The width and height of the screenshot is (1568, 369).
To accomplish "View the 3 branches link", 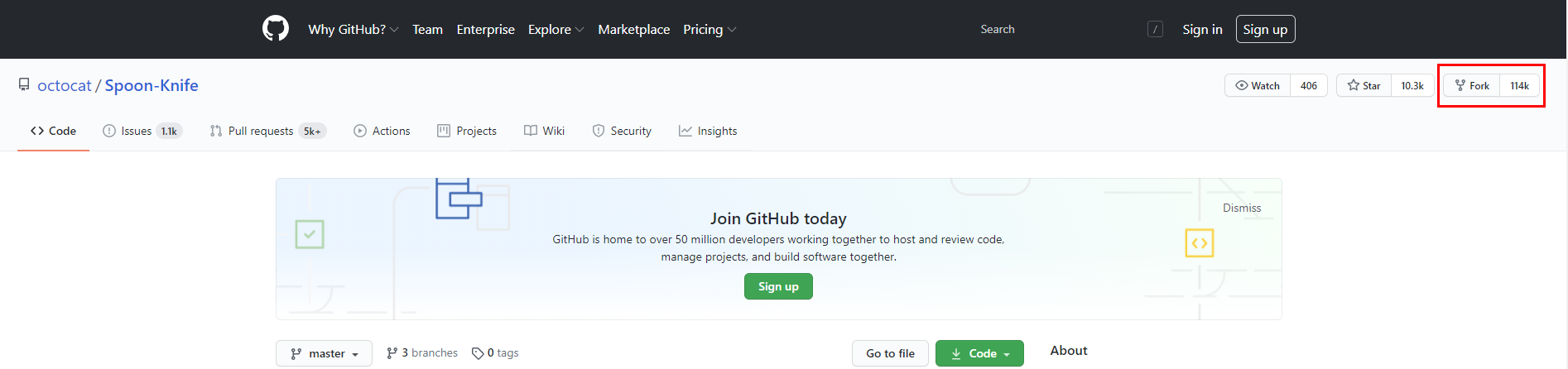I will click(x=422, y=353).
